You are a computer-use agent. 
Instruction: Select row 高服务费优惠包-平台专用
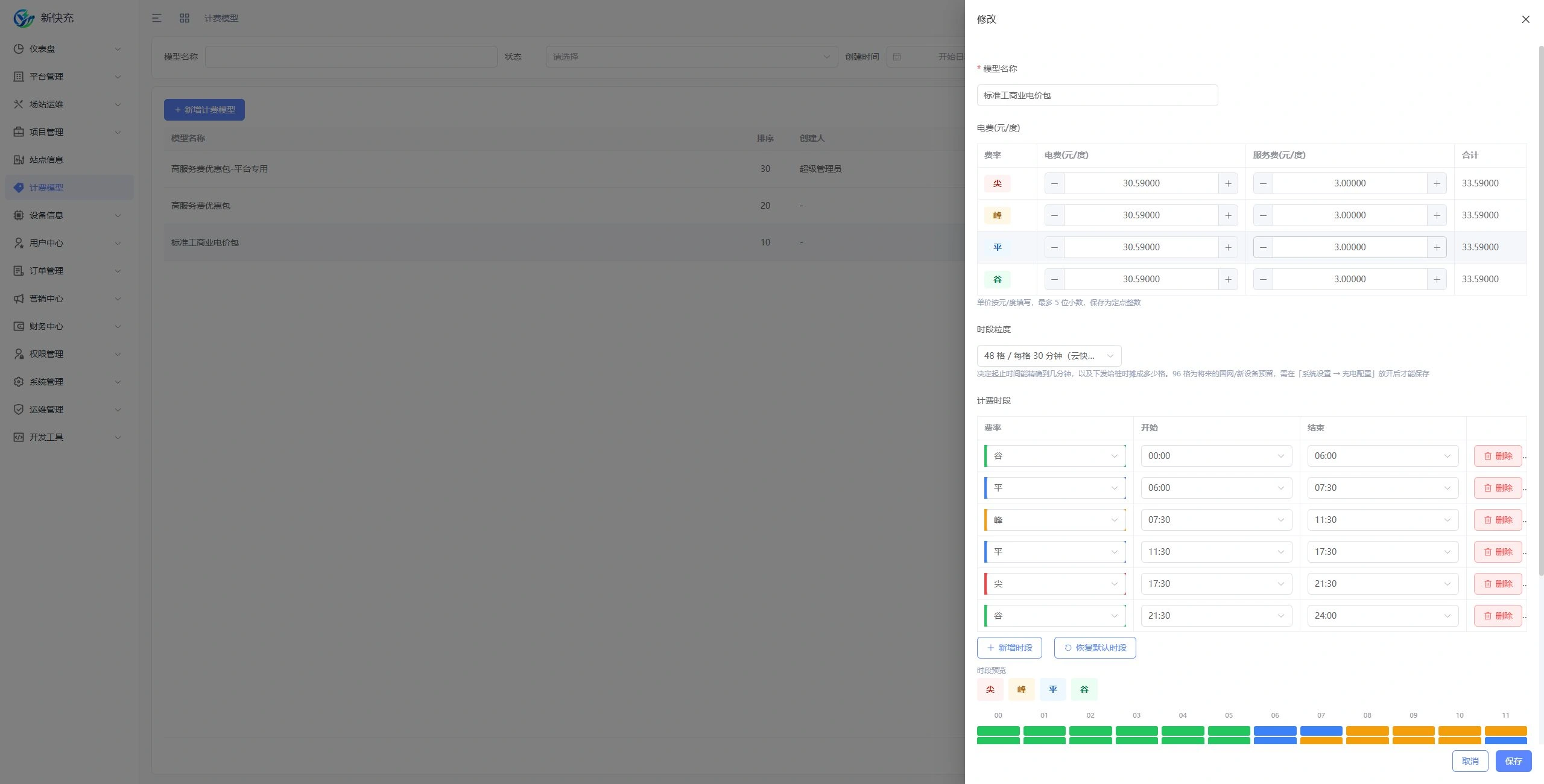point(565,169)
